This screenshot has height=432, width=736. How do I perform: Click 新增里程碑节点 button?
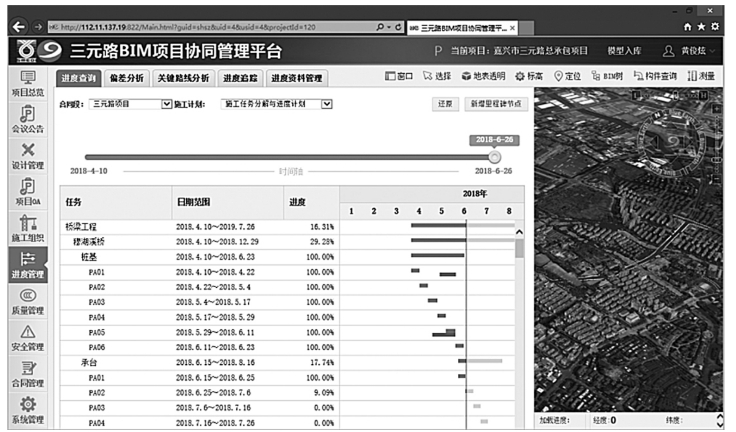point(496,104)
